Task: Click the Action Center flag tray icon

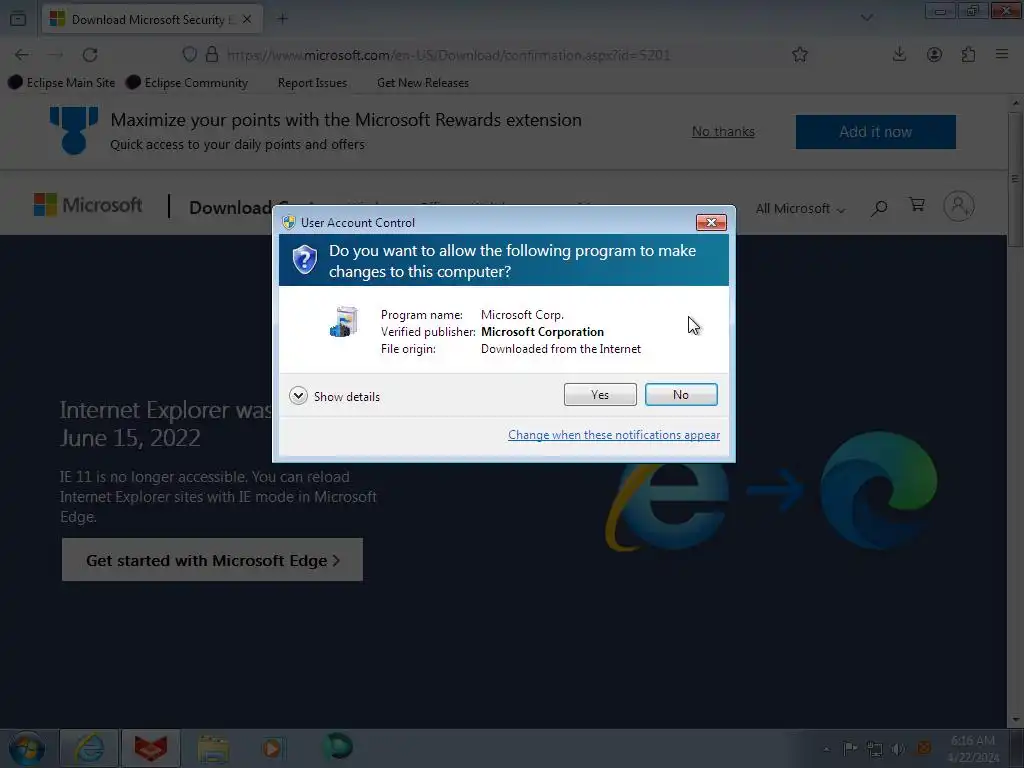Action: tap(850, 748)
